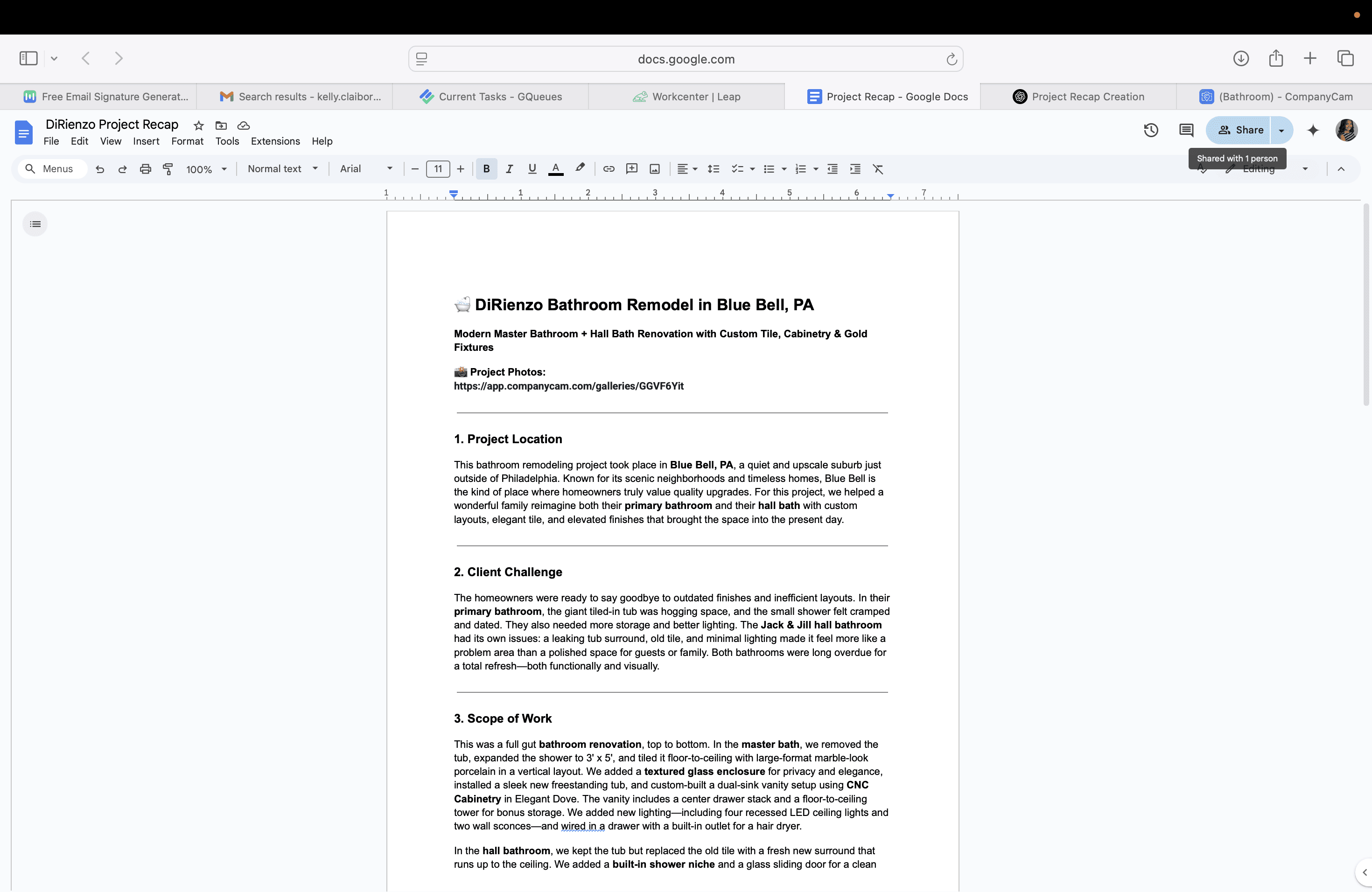Open Editing mode dropdown arrow
This screenshot has height=892, width=1372.
tap(1305, 169)
